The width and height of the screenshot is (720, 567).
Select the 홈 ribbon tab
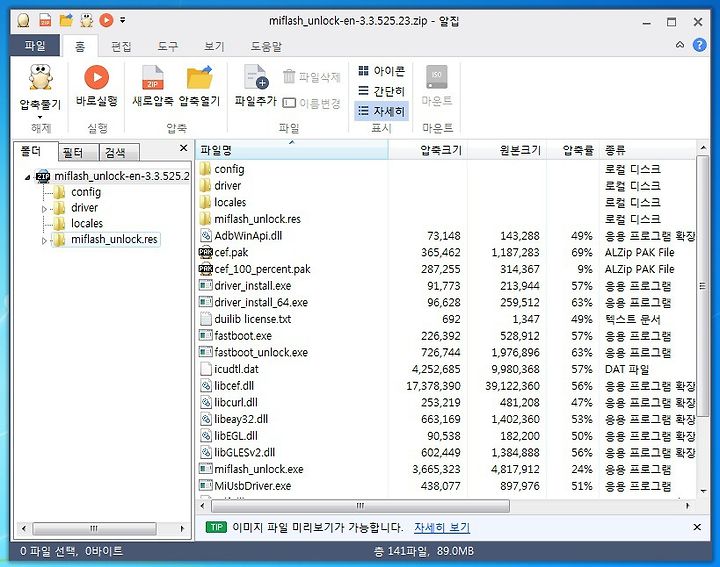coord(80,46)
